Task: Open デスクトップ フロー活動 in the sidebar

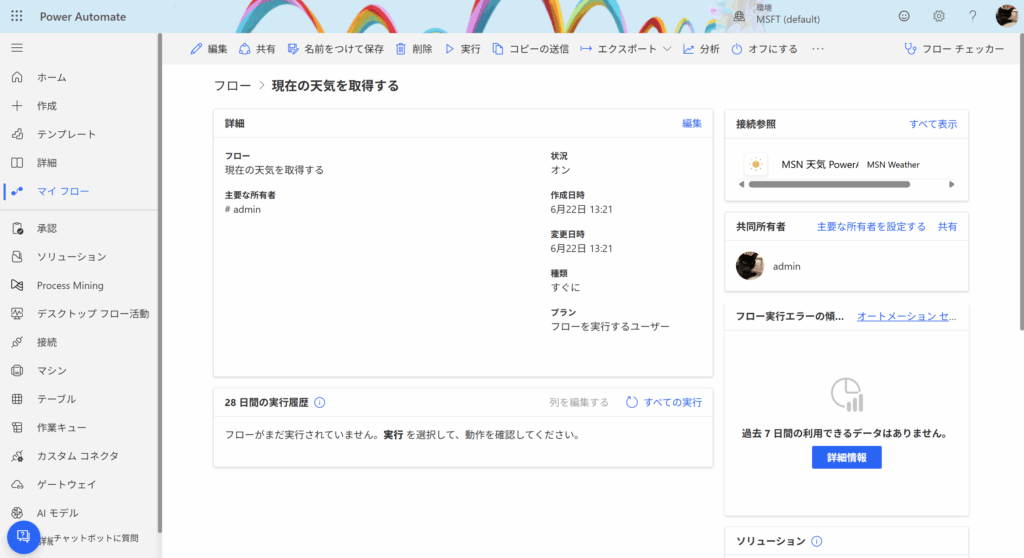Action: [79, 314]
